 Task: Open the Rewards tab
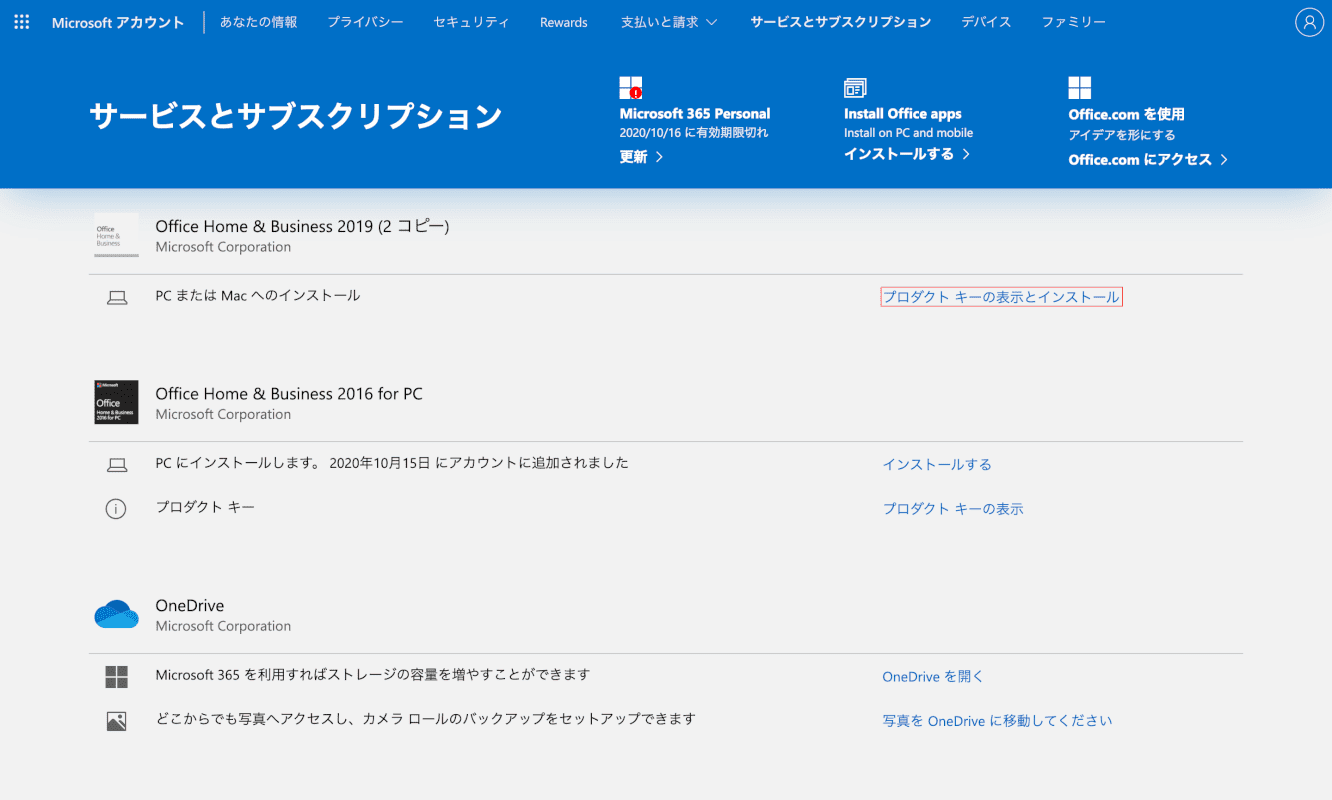coord(564,22)
